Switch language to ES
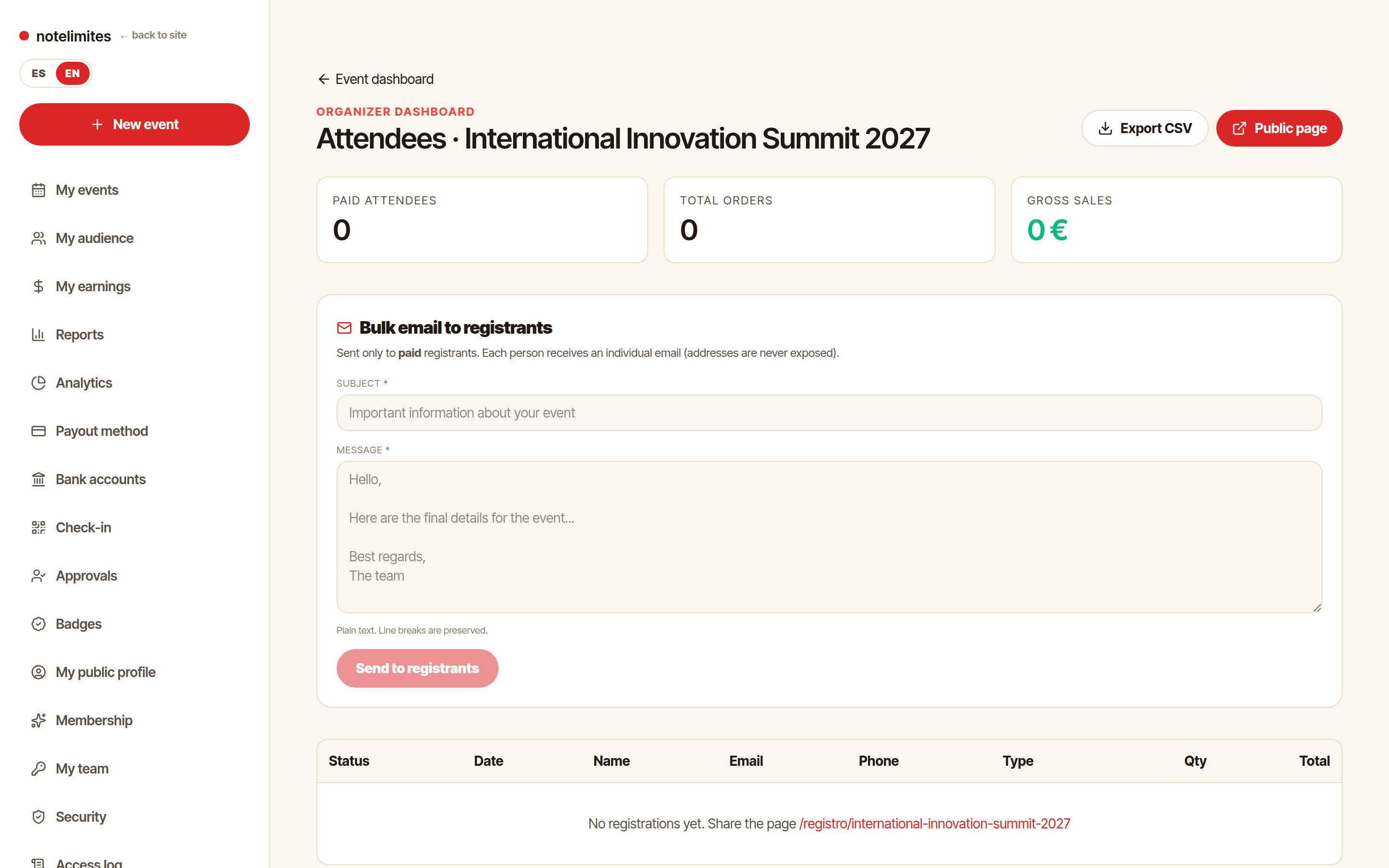This screenshot has height=868, width=1389. [x=39, y=73]
